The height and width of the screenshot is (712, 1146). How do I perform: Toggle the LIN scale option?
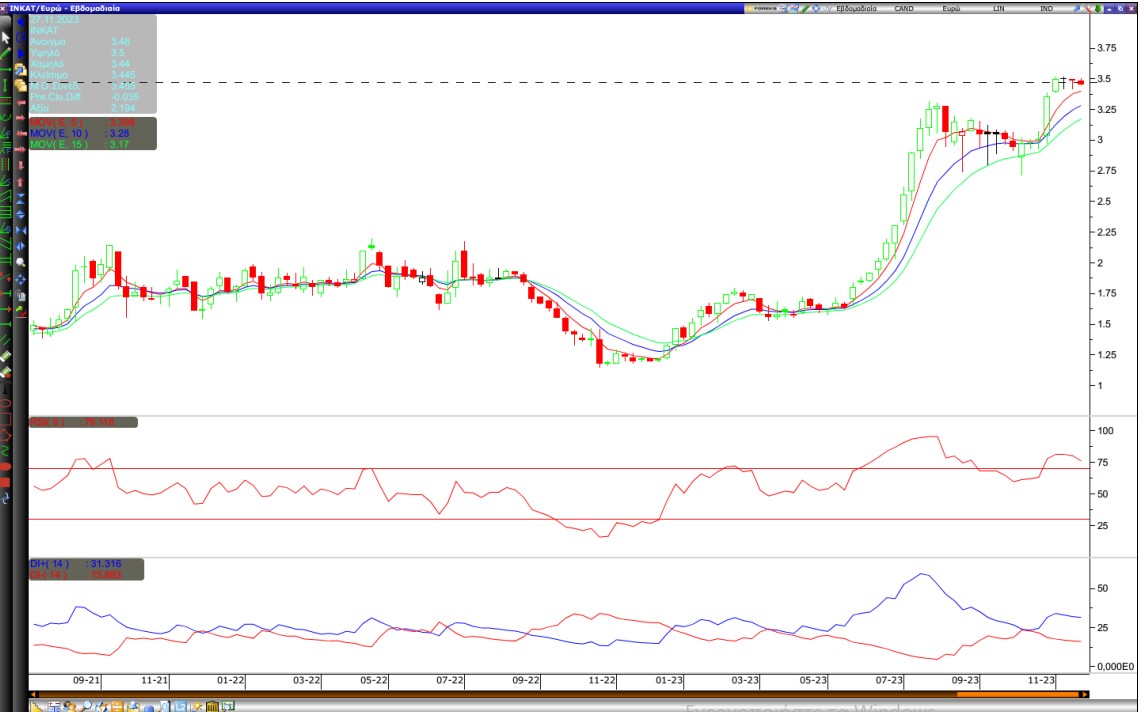tap(998, 8)
